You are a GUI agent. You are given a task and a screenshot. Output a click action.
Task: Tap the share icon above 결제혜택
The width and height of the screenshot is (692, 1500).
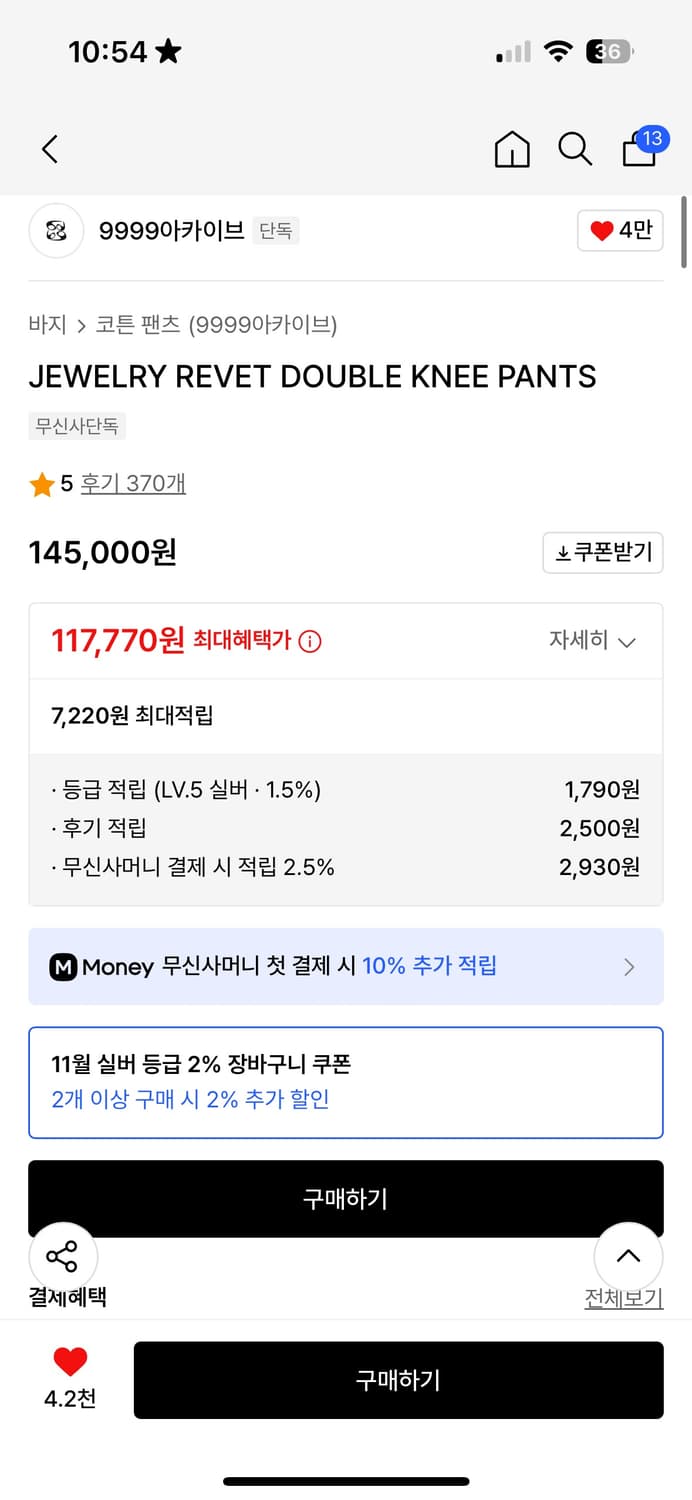tap(63, 1257)
